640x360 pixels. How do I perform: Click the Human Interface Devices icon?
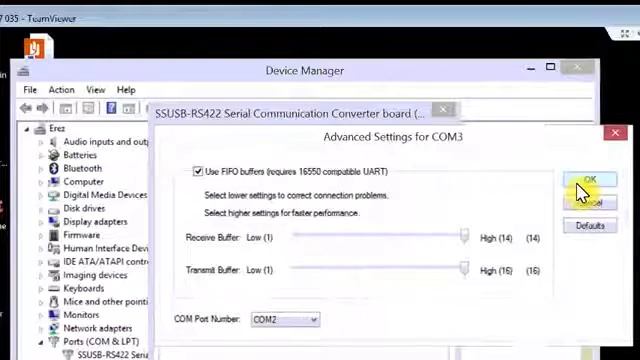(53, 248)
